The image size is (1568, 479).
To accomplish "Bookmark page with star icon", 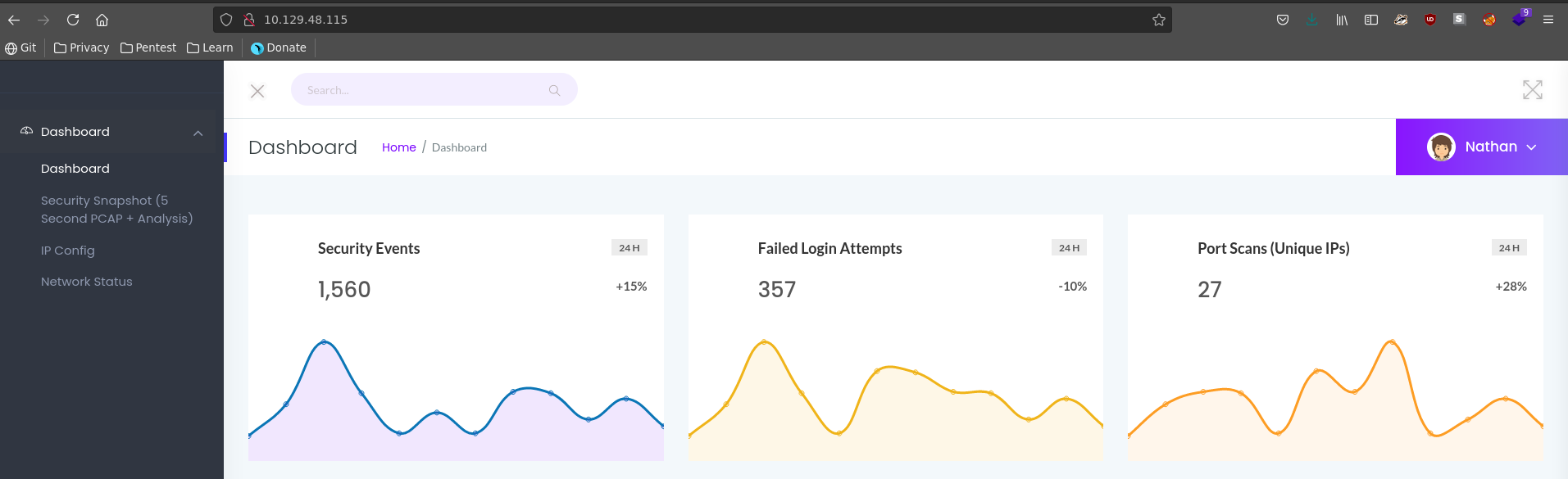I will [x=1158, y=20].
